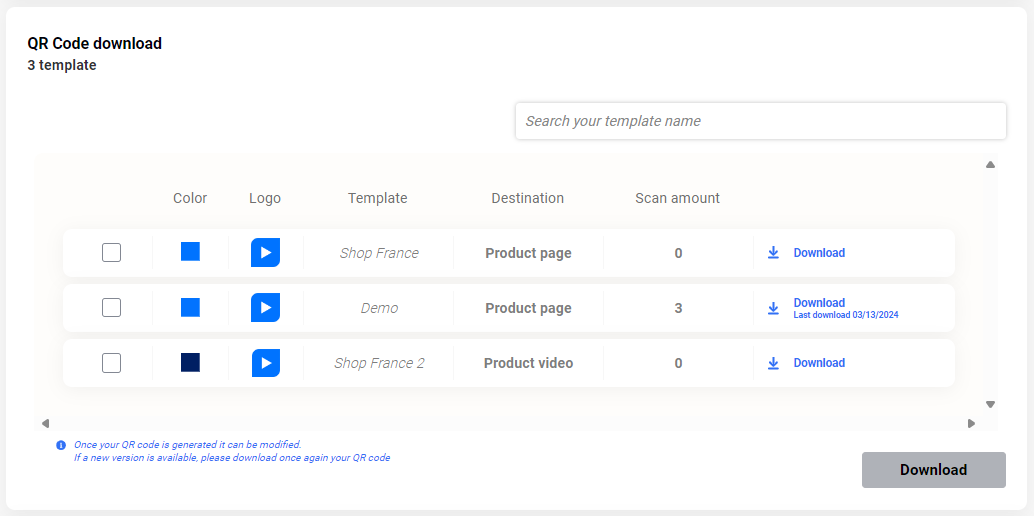Click the Template column header
This screenshot has height=516, width=1034.
click(377, 198)
